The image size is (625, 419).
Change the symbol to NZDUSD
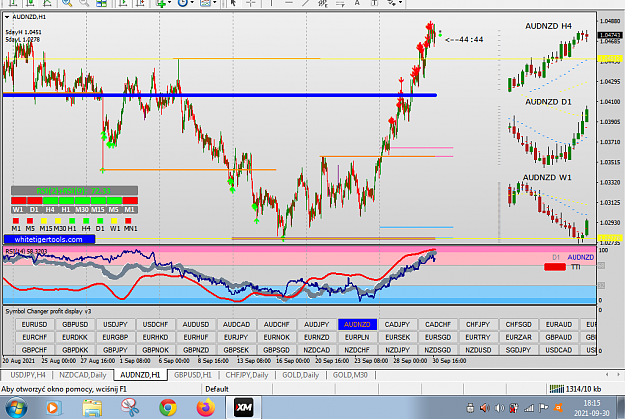pos(478,350)
